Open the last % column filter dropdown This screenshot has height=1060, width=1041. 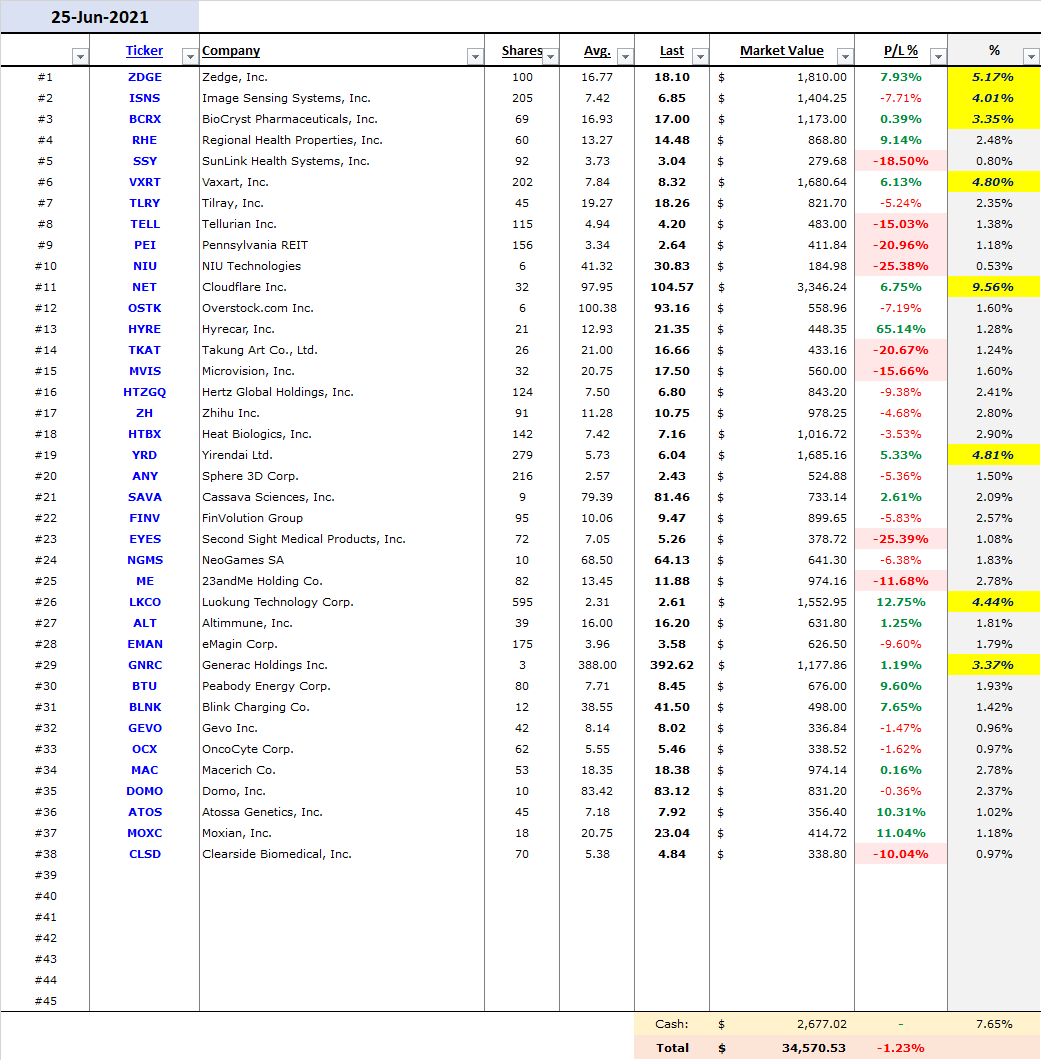point(1031,57)
